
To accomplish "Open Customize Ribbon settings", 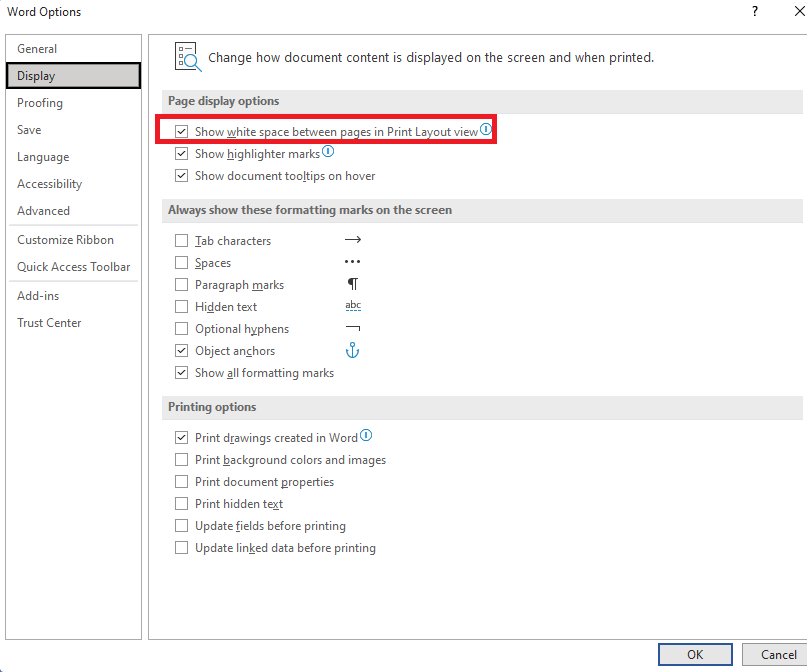I will (x=74, y=240).
